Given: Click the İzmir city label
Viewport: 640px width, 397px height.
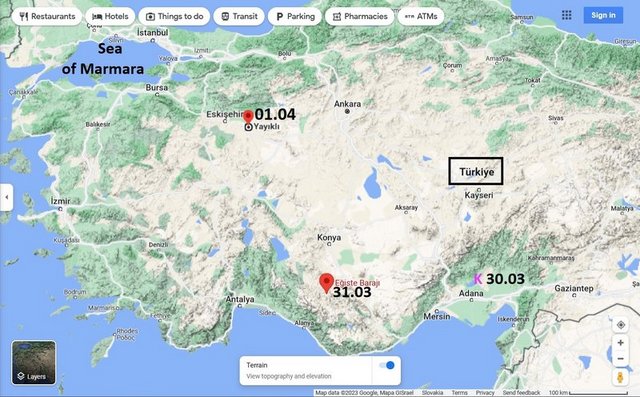Looking at the screenshot, I should click(x=60, y=201).
